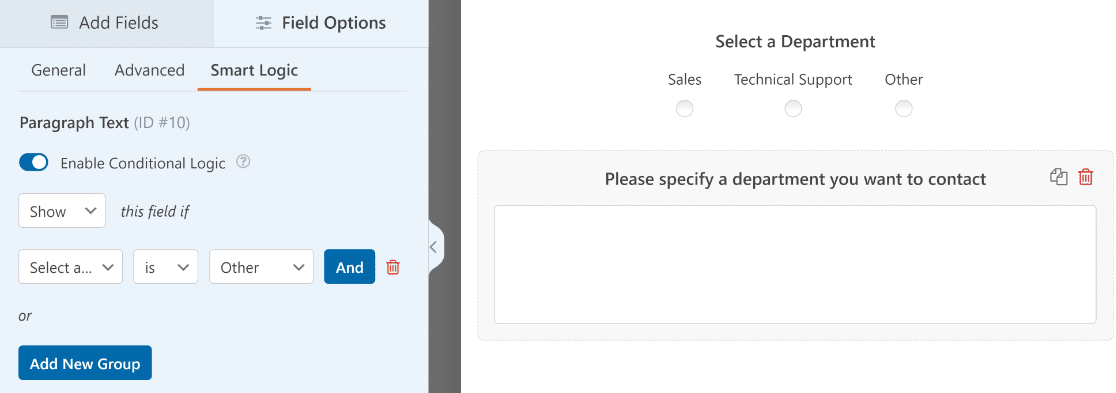
Task: Switch to the Advanced tab
Action: click(x=149, y=70)
